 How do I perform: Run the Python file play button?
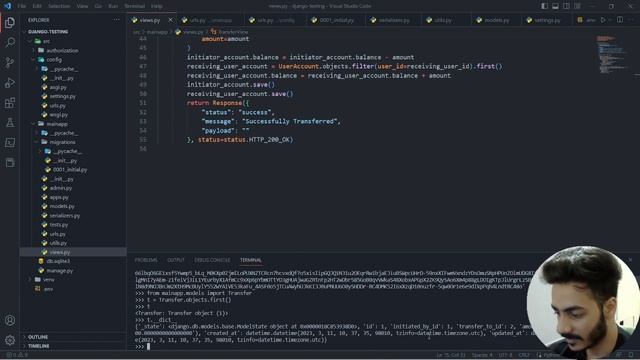603,20
